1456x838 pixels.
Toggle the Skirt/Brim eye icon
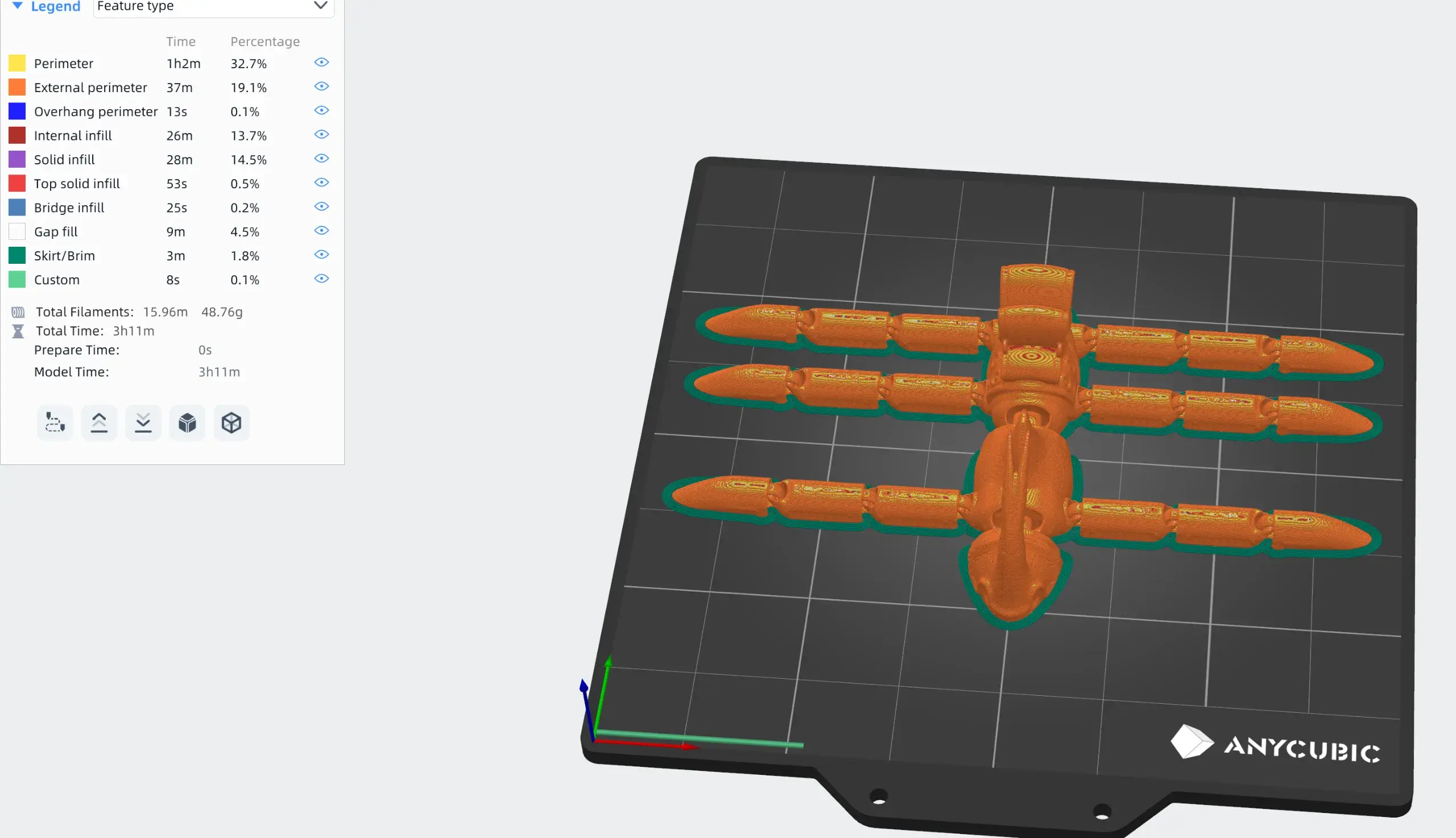[x=321, y=254]
